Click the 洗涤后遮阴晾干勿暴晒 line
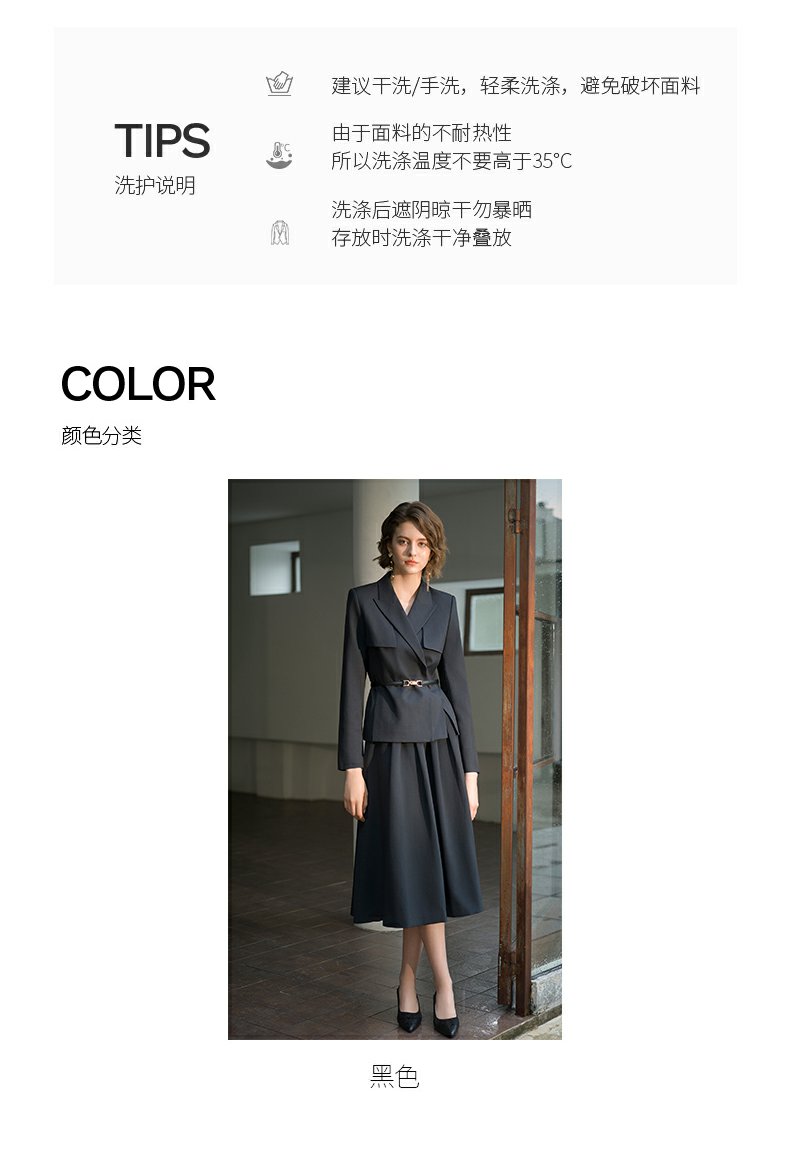This screenshot has height=1176, width=790. (431, 209)
